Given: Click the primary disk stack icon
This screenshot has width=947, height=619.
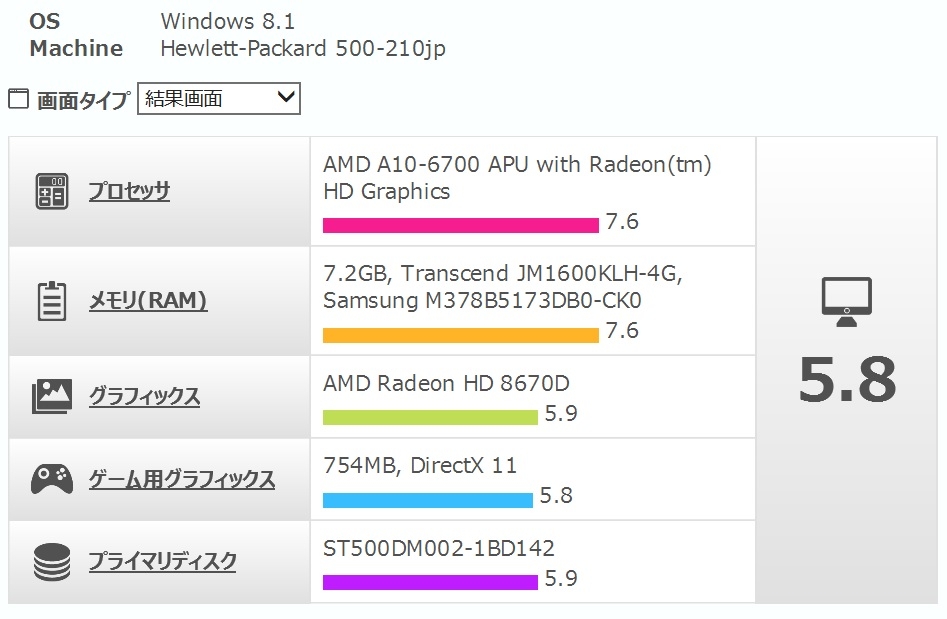Looking at the screenshot, I should 52,562.
